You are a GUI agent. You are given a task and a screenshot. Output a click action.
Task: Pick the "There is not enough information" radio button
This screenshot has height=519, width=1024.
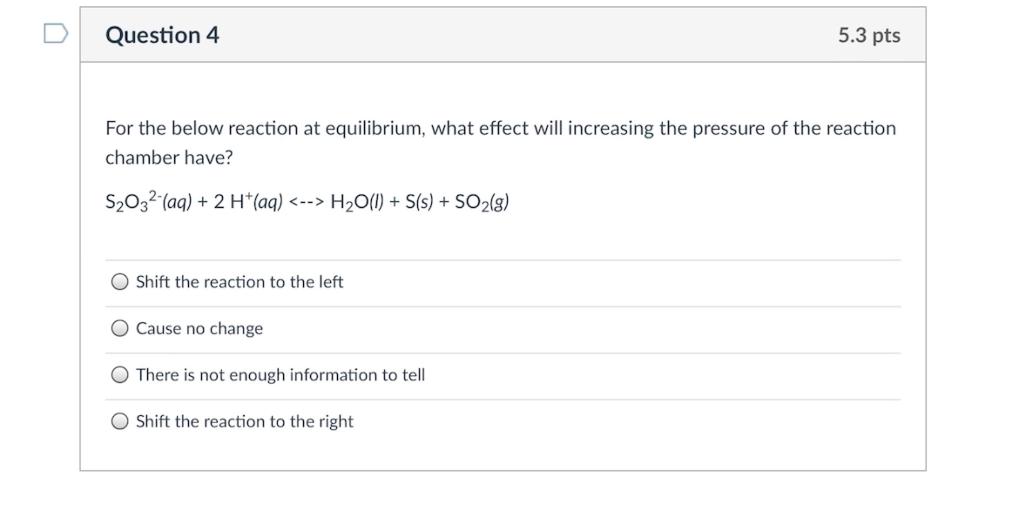point(120,376)
